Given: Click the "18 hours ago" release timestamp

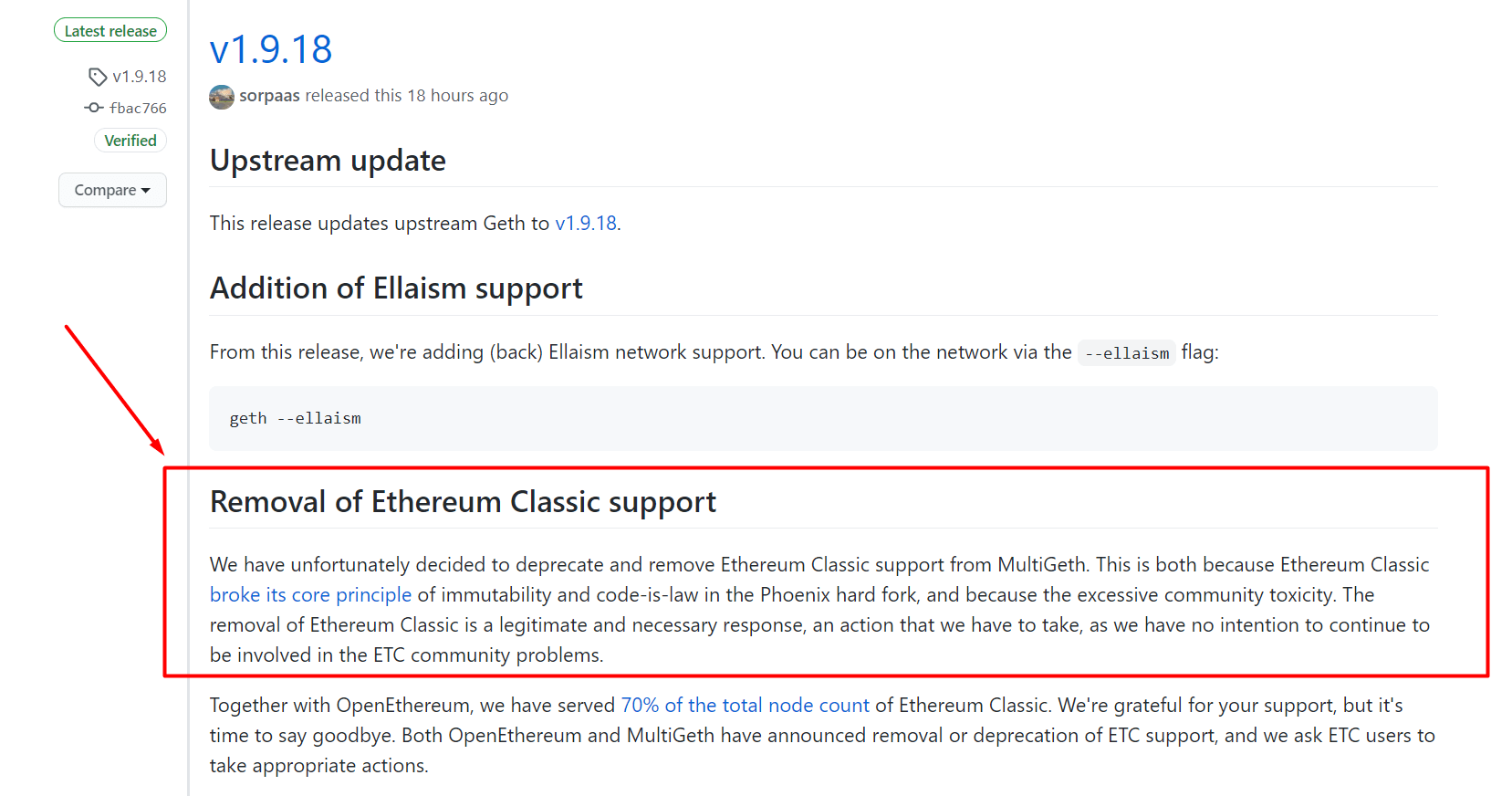Looking at the screenshot, I should tap(457, 96).
